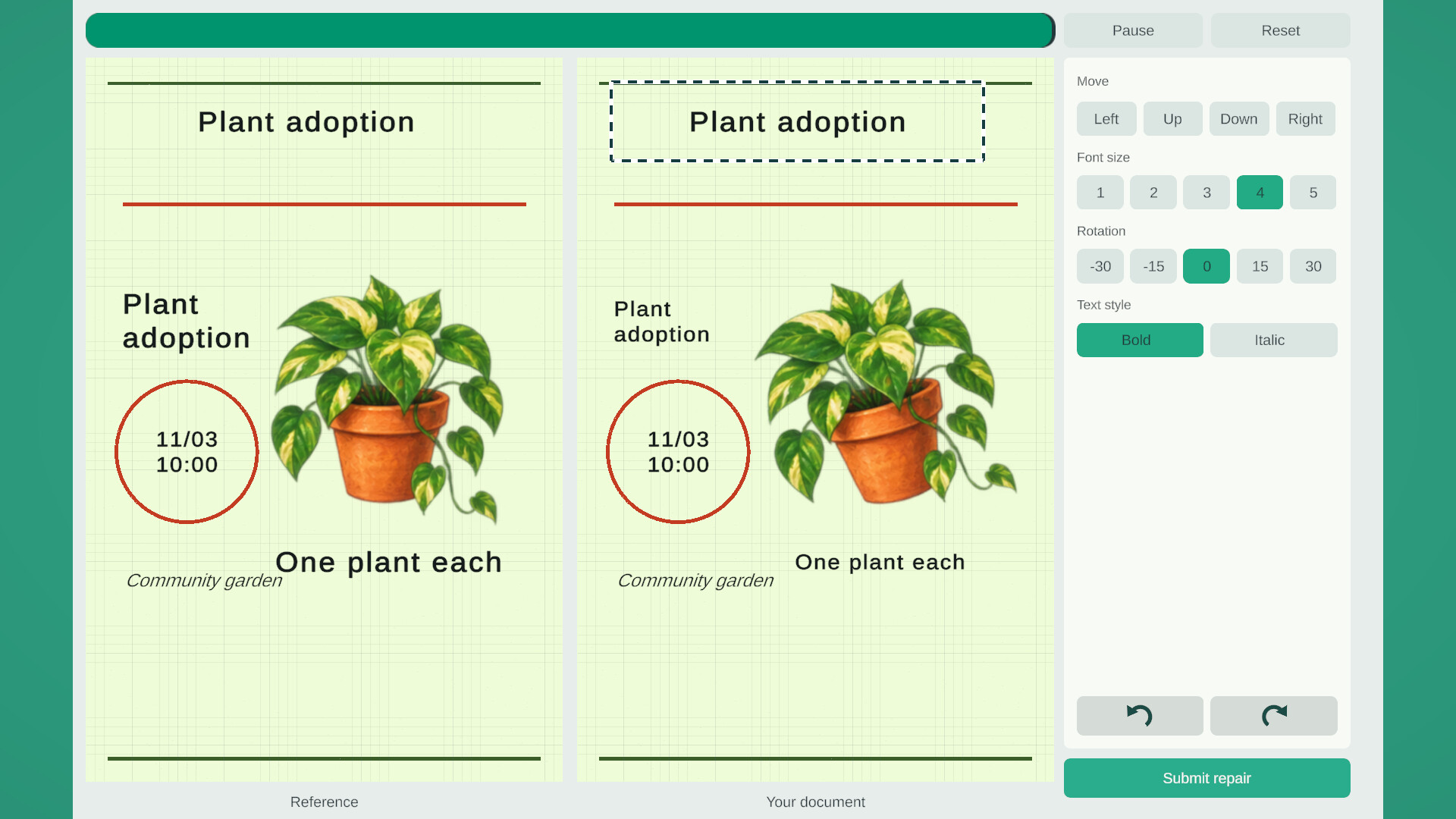Set font size to 2
Viewport: 1456px width, 819px height.
click(1153, 193)
